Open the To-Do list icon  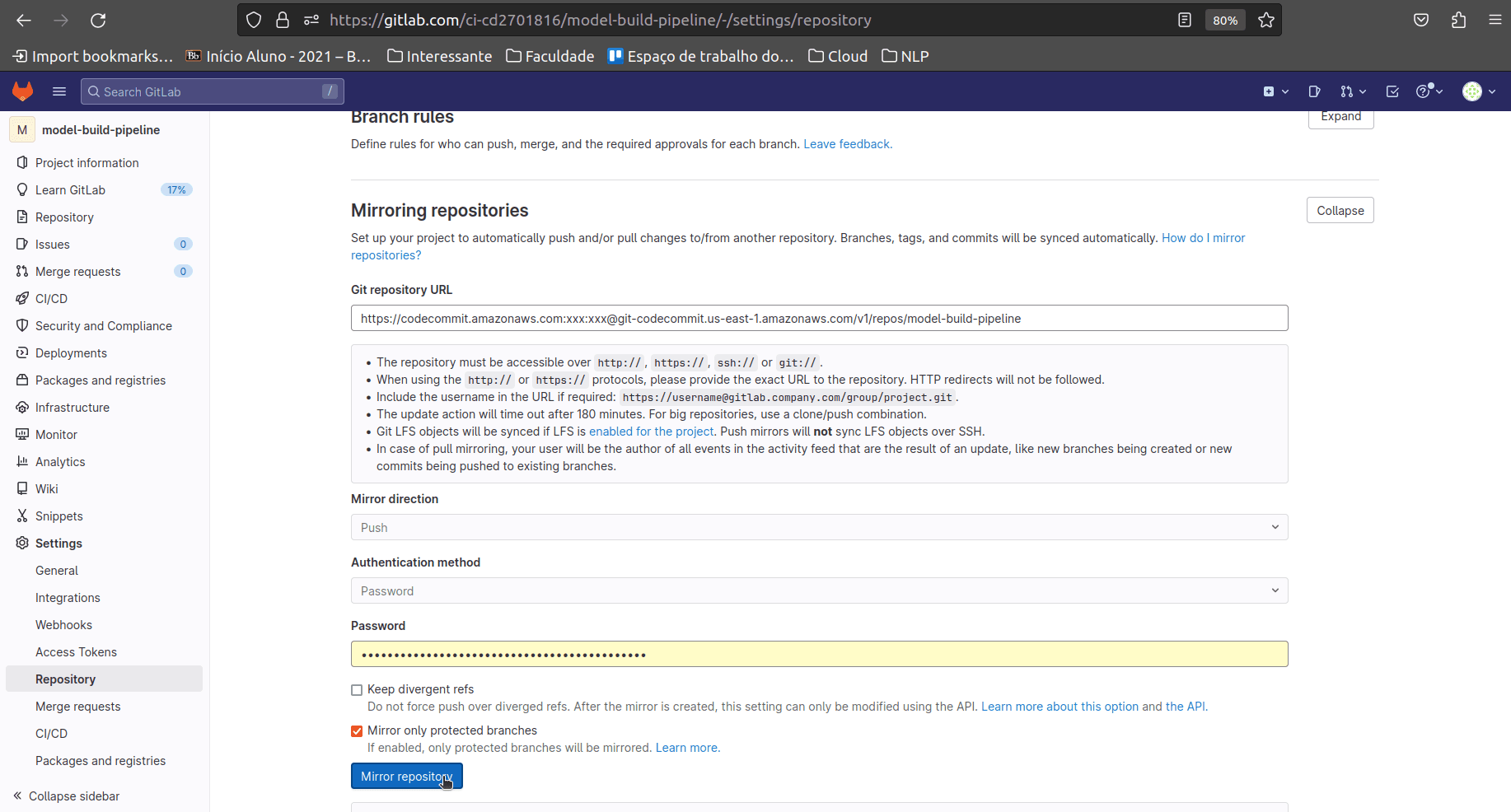(1392, 91)
